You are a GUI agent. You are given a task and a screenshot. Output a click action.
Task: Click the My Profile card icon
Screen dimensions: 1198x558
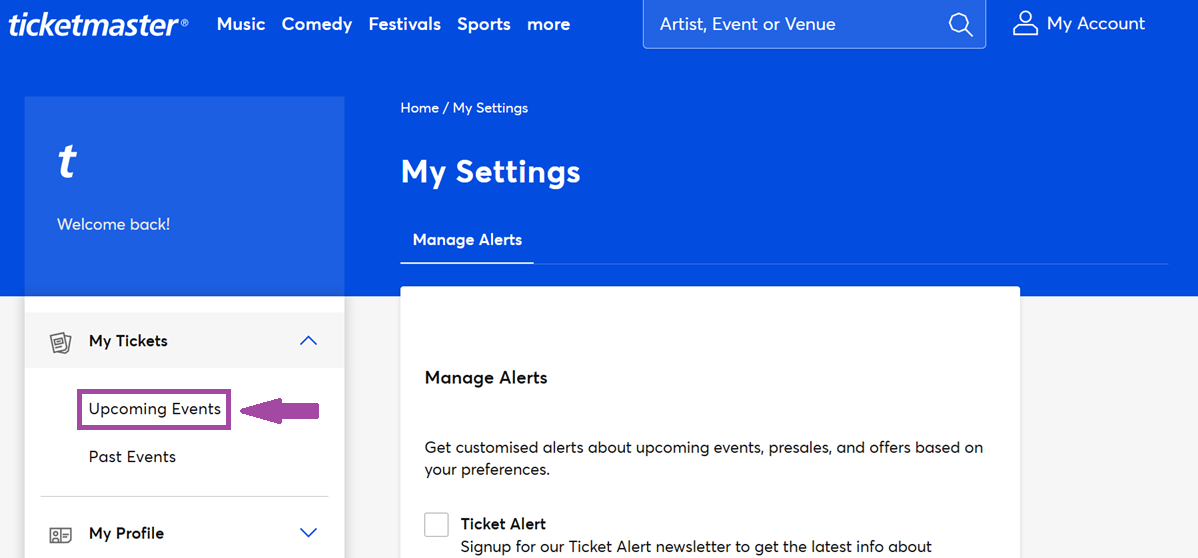(x=61, y=534)
